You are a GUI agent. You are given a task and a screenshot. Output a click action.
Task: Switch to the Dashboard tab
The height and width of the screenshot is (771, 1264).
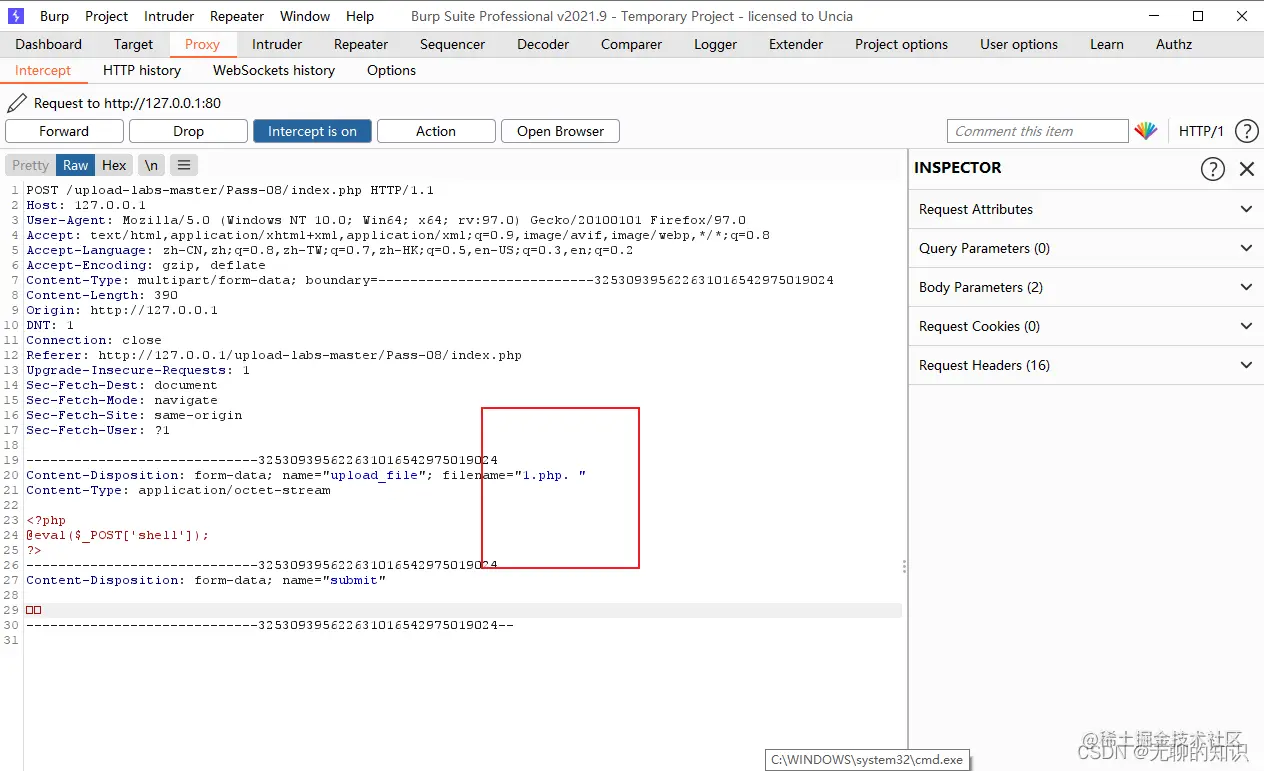coord(49,44)
